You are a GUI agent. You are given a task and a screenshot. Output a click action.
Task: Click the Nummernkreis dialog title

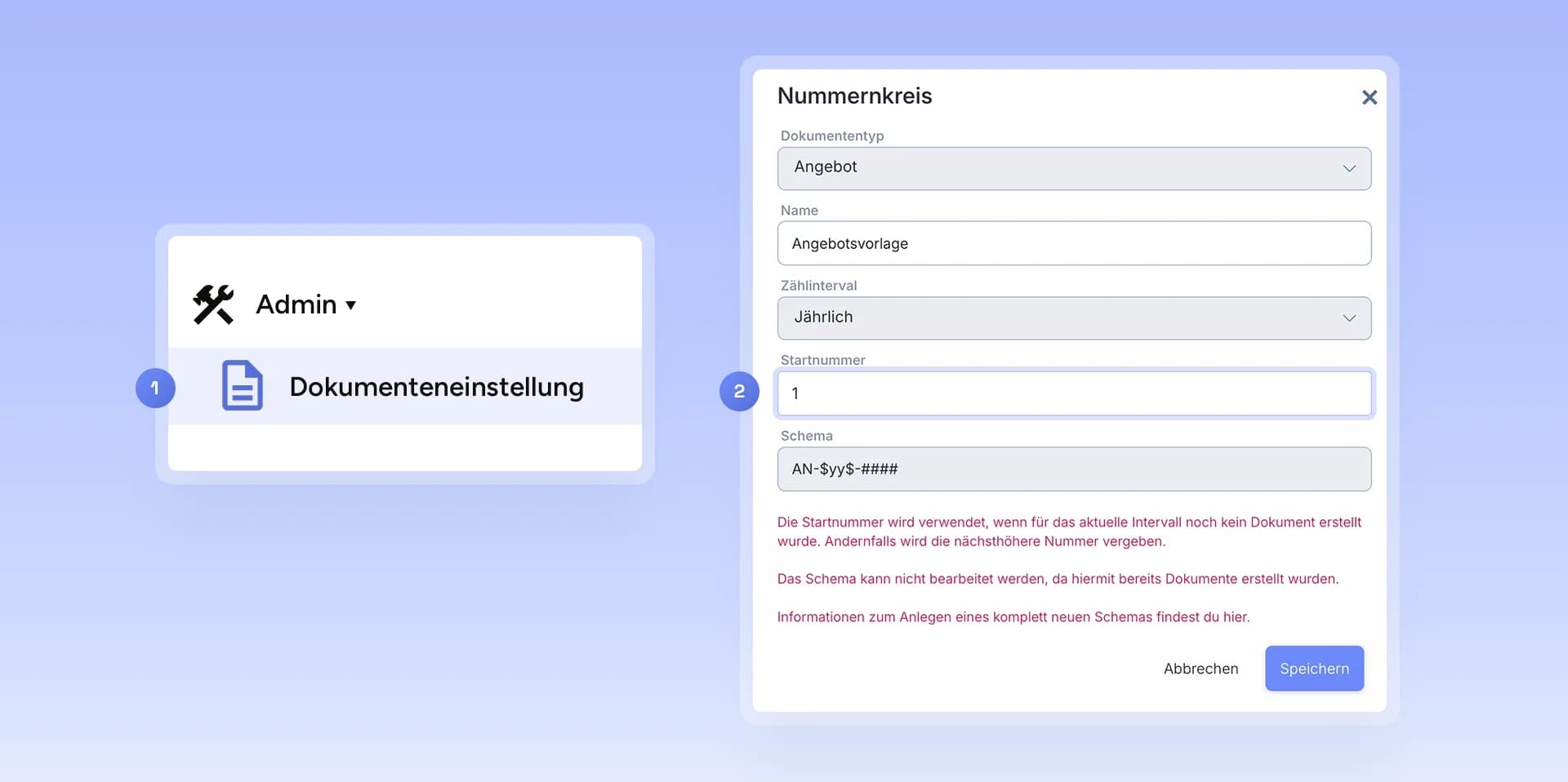click(854, 96)
